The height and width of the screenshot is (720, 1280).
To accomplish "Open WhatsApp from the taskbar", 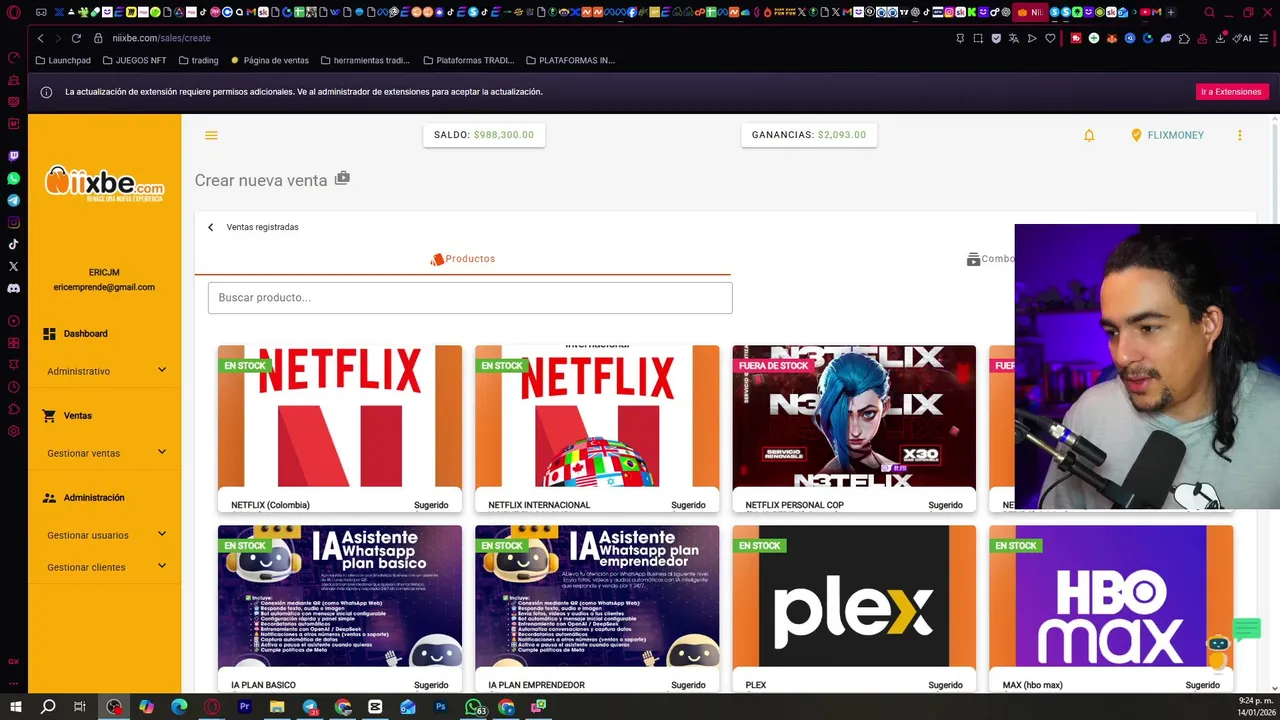I will pos(473,707).
